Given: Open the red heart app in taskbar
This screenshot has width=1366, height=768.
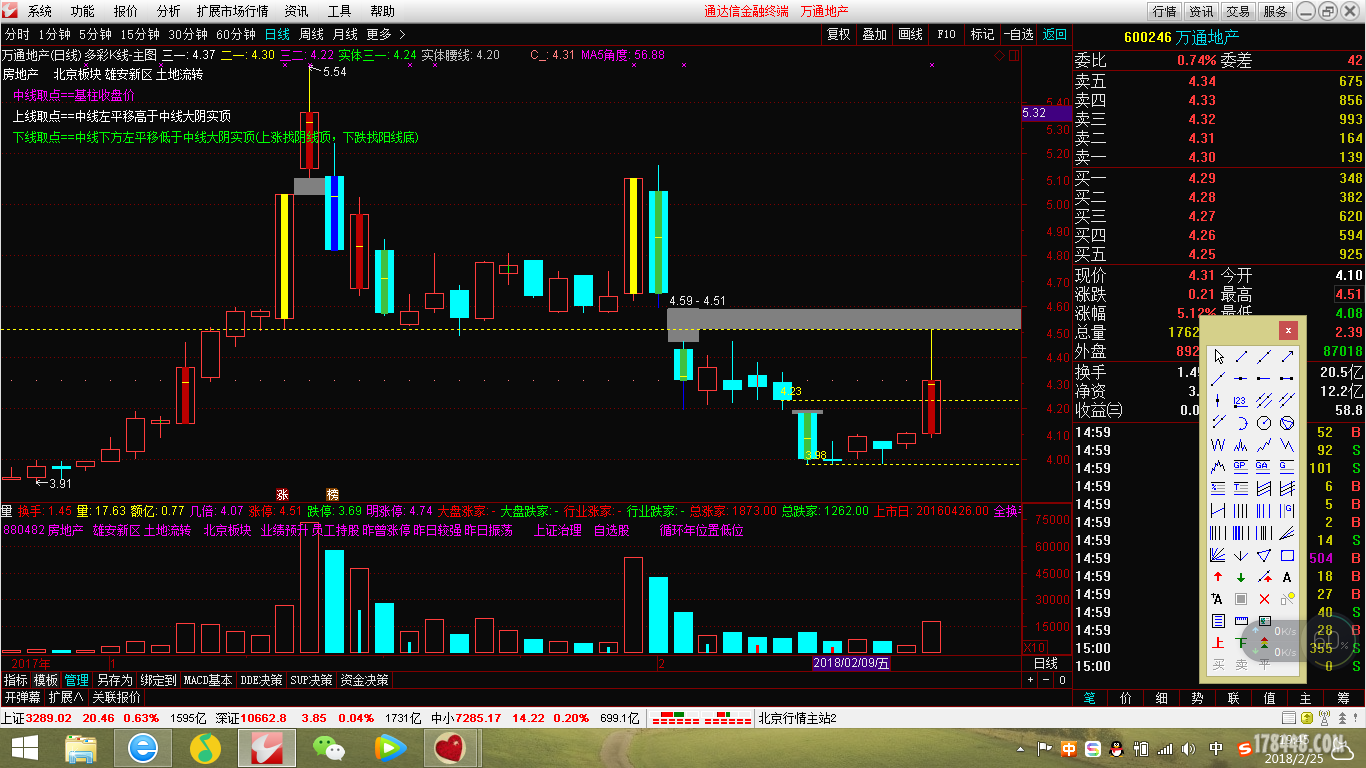Looking at the screenshot, I should click(x=452, y=748).
